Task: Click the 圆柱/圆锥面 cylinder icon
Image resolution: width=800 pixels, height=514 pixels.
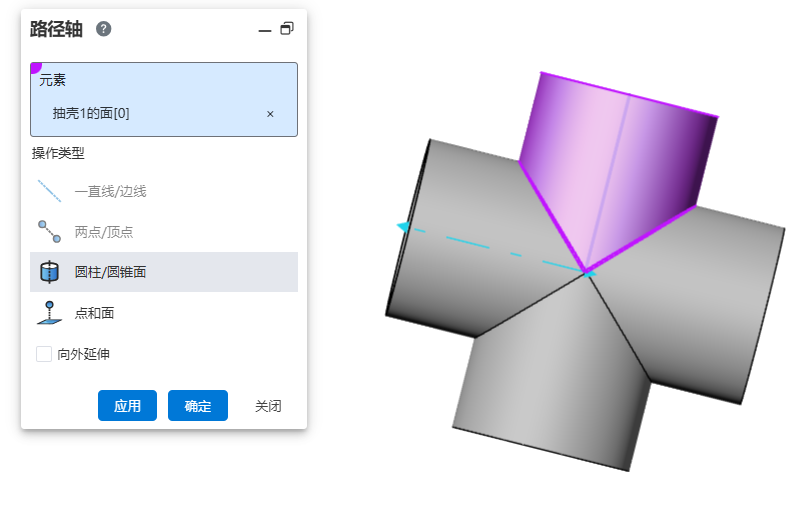Action: tap(49, 272)
